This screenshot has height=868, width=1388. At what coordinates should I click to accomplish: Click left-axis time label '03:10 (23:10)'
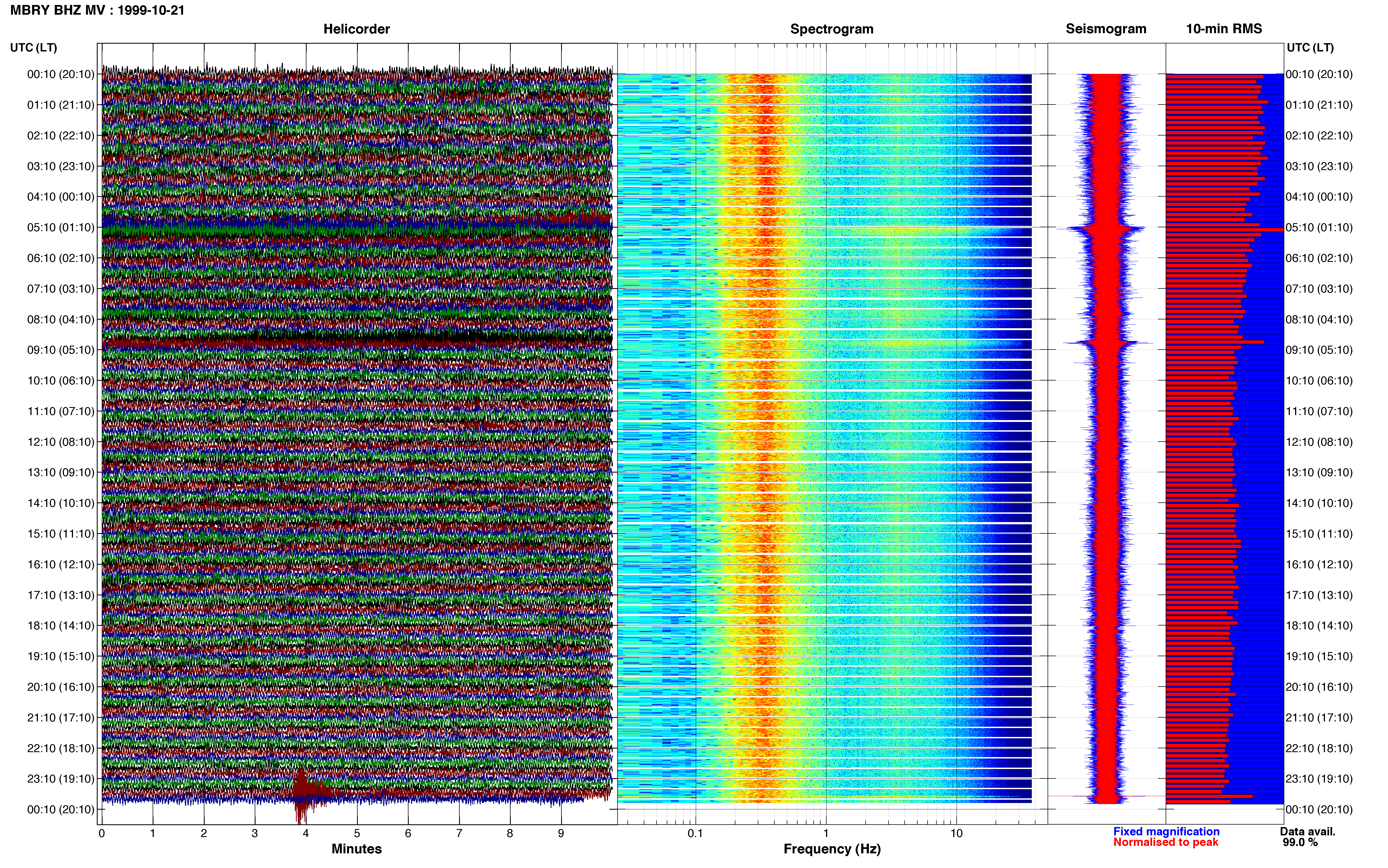61,166
